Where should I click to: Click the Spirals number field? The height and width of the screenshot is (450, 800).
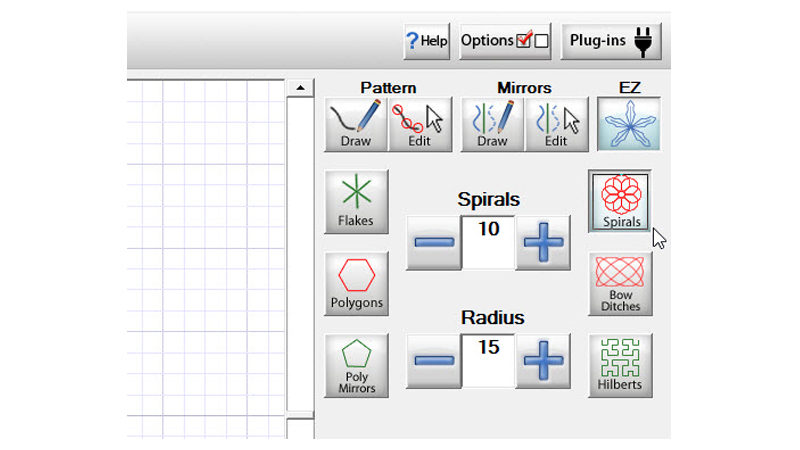(488, 242)
